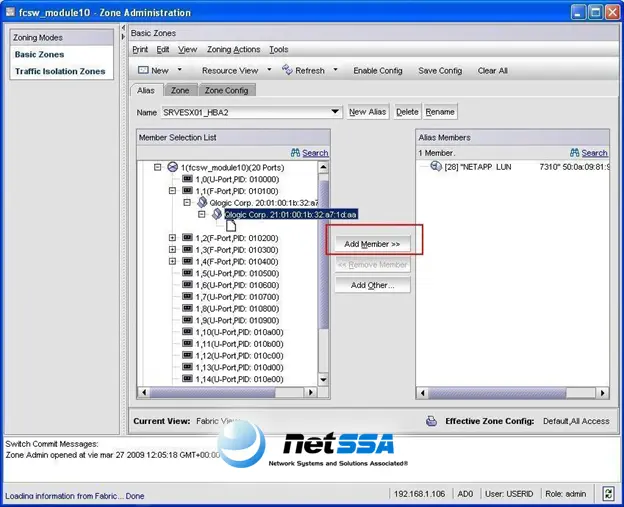Click the Alias Members horizontal scrollbar thumb

coord(497,393)
